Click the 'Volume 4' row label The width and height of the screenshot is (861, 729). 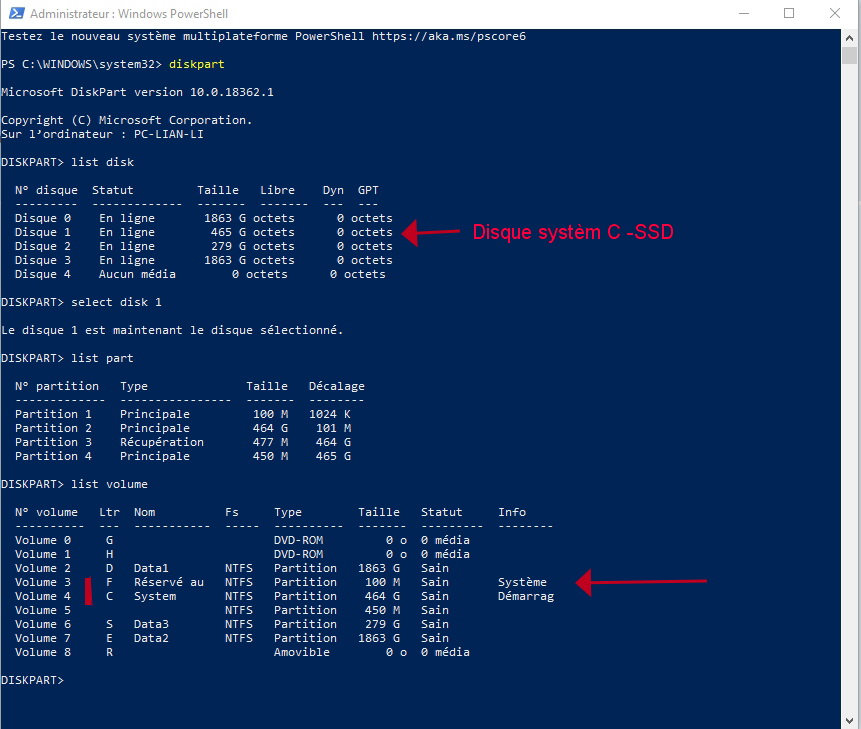point(43,596)
